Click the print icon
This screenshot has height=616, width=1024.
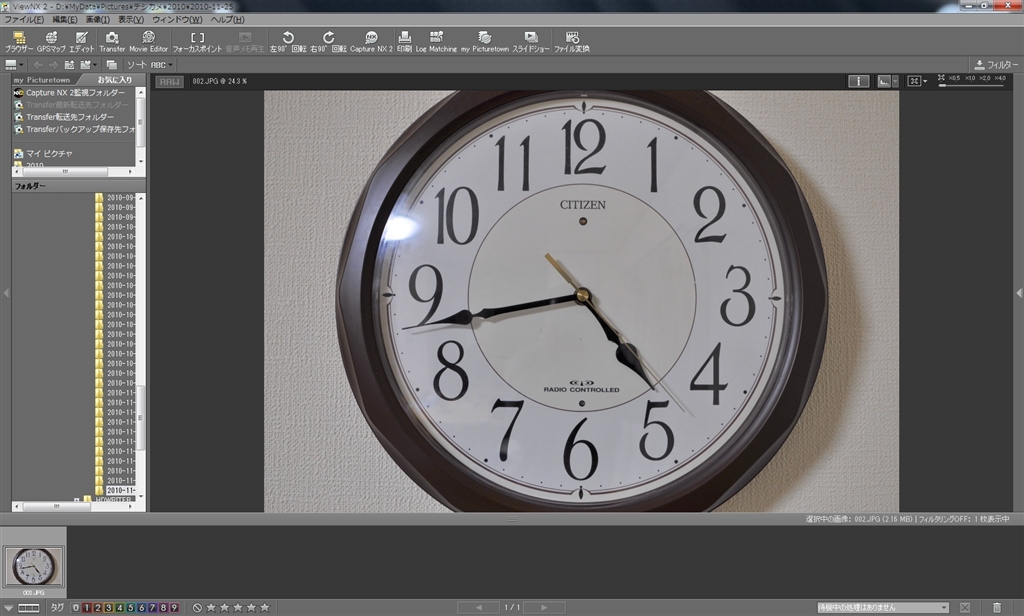[x=404, y=41]
